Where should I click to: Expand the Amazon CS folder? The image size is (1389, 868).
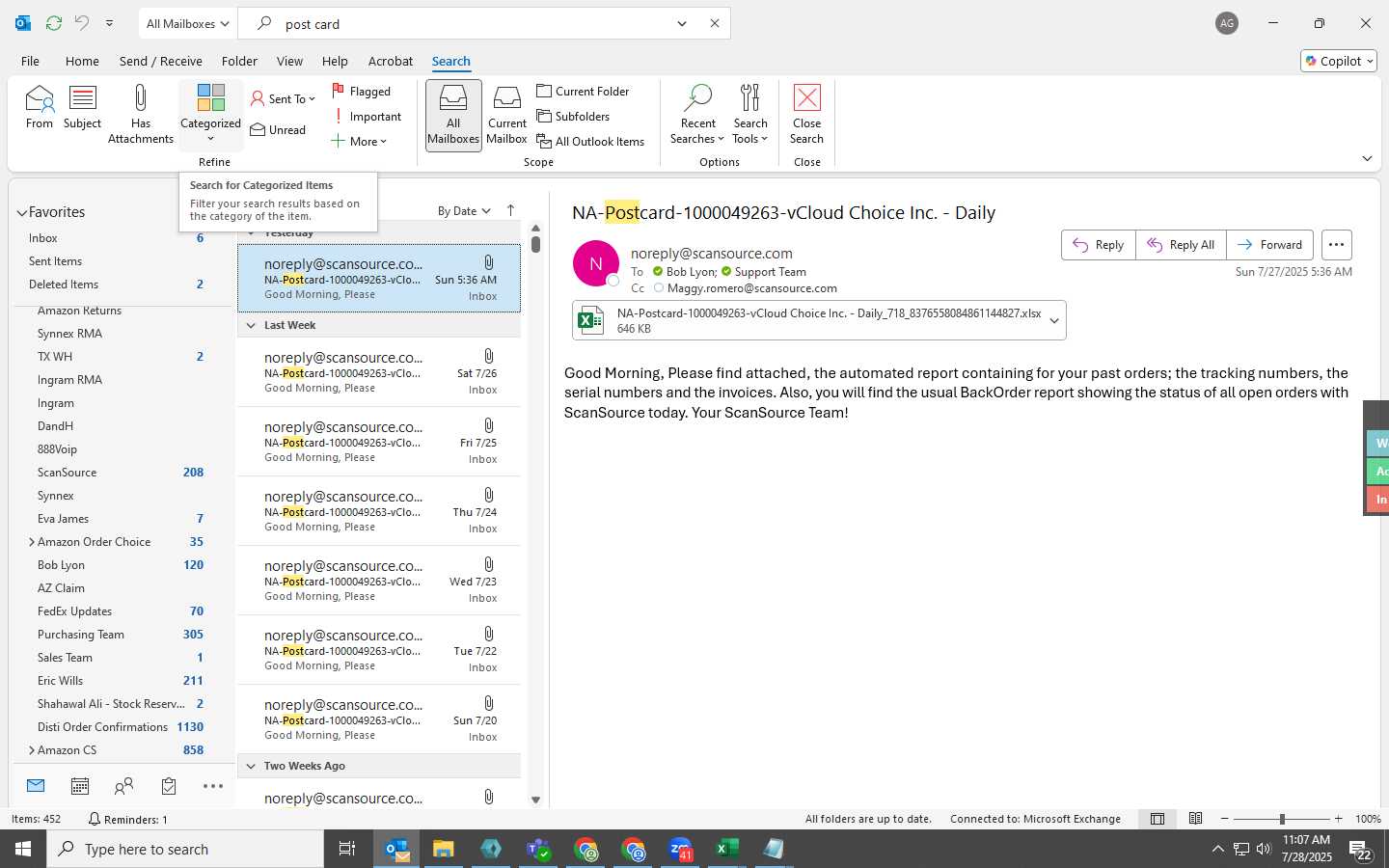pos(32,750)
